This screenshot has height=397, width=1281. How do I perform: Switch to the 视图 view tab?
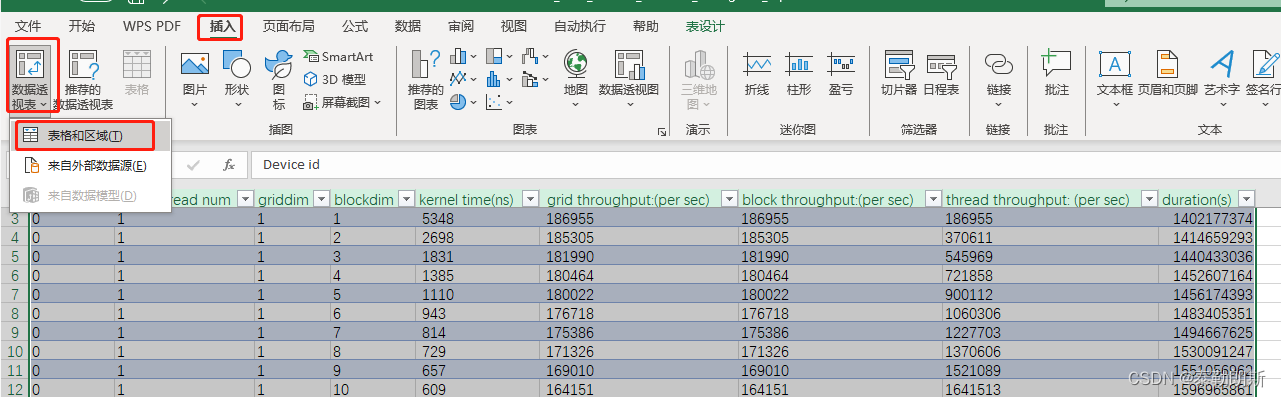(x=513, y=26)
